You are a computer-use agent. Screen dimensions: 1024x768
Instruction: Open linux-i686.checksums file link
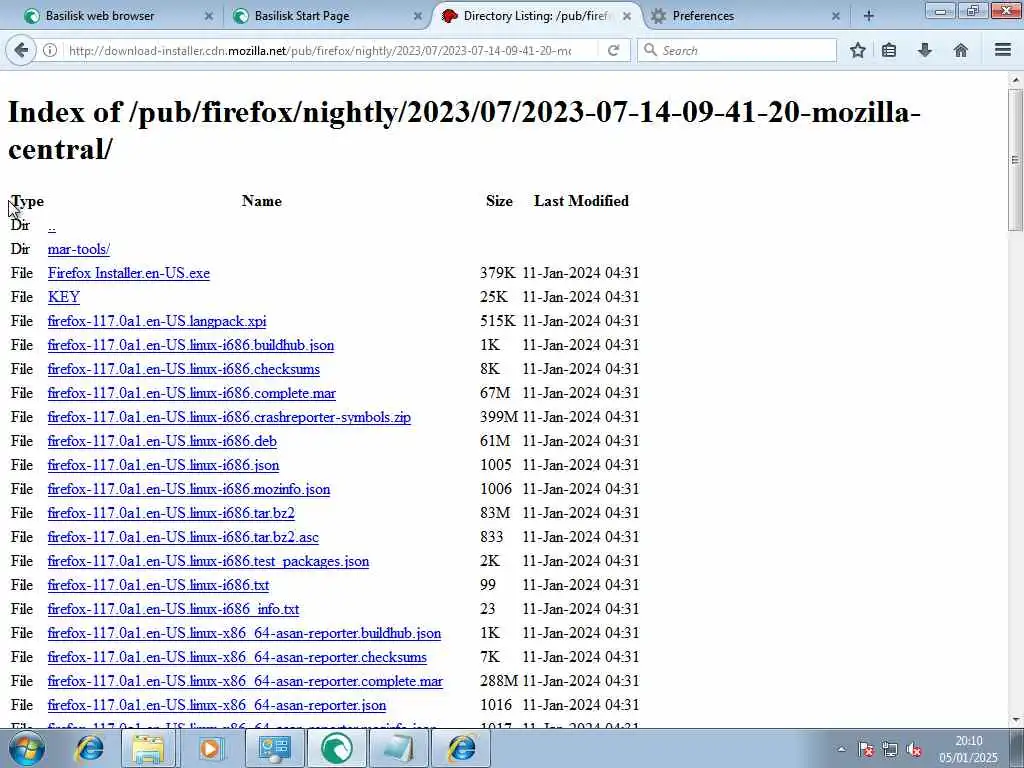click(184, 369)
